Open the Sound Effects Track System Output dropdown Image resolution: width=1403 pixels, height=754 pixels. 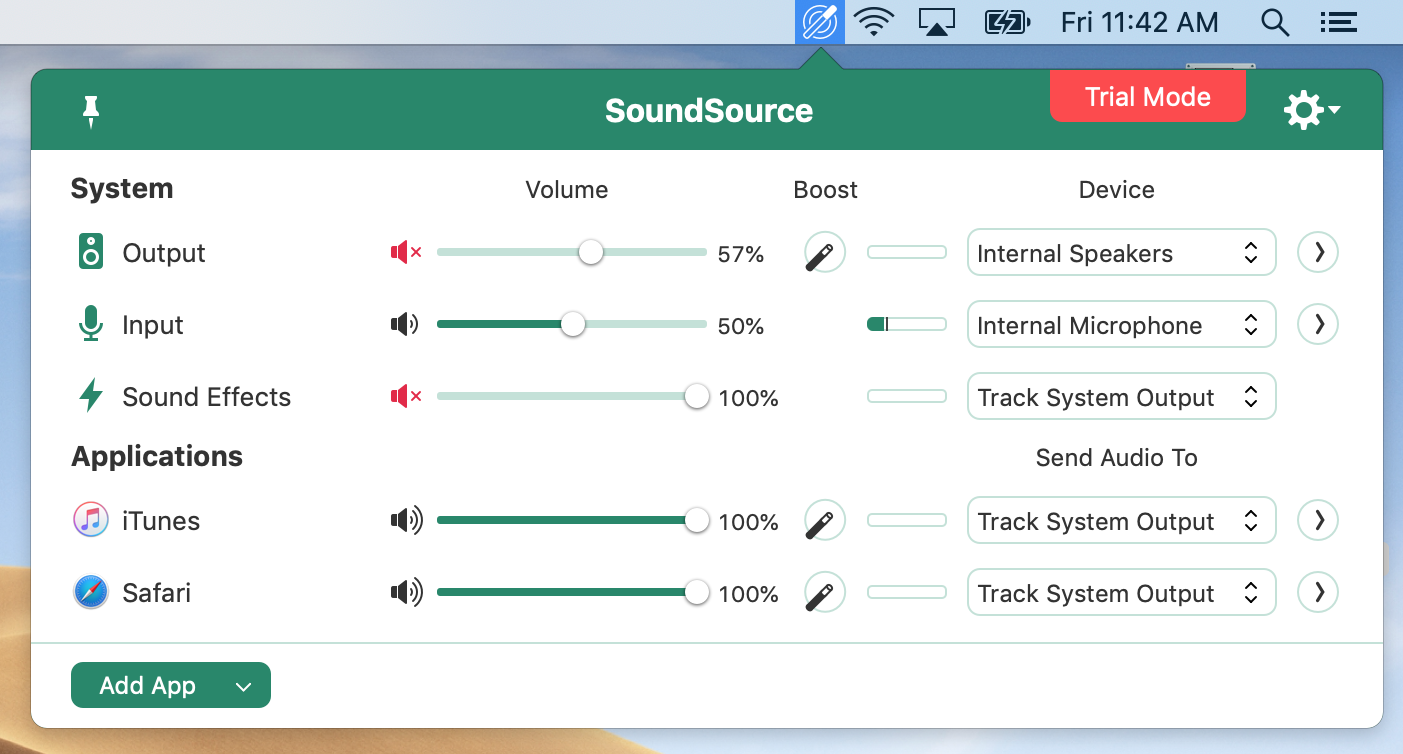coord(1121,397)
